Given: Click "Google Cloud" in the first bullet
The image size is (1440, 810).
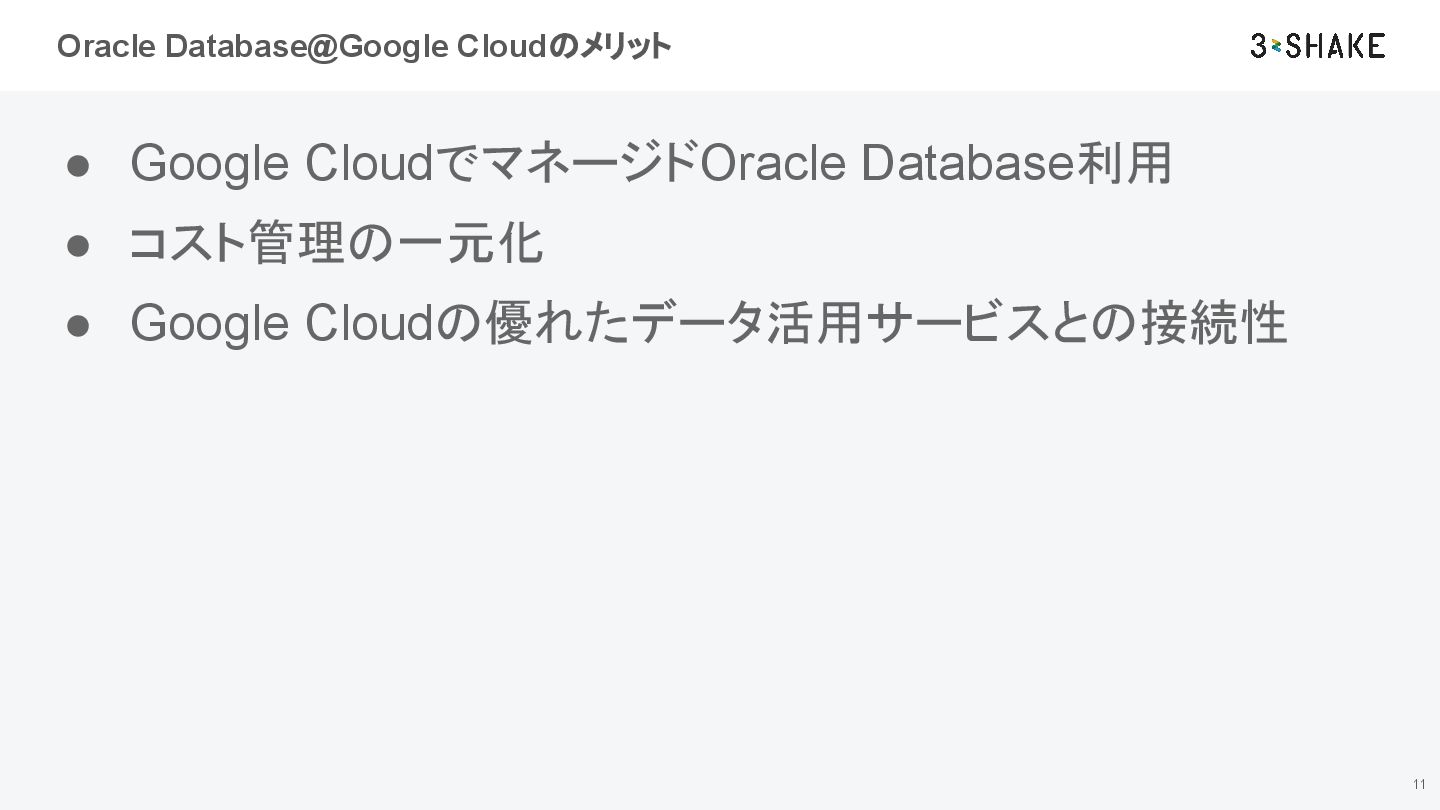Looking at the screenshot, I should pos(280,164).
